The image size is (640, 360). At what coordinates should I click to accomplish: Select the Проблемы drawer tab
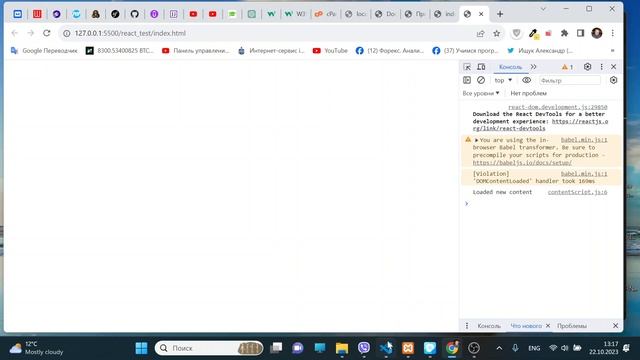[x=572, y=326]
